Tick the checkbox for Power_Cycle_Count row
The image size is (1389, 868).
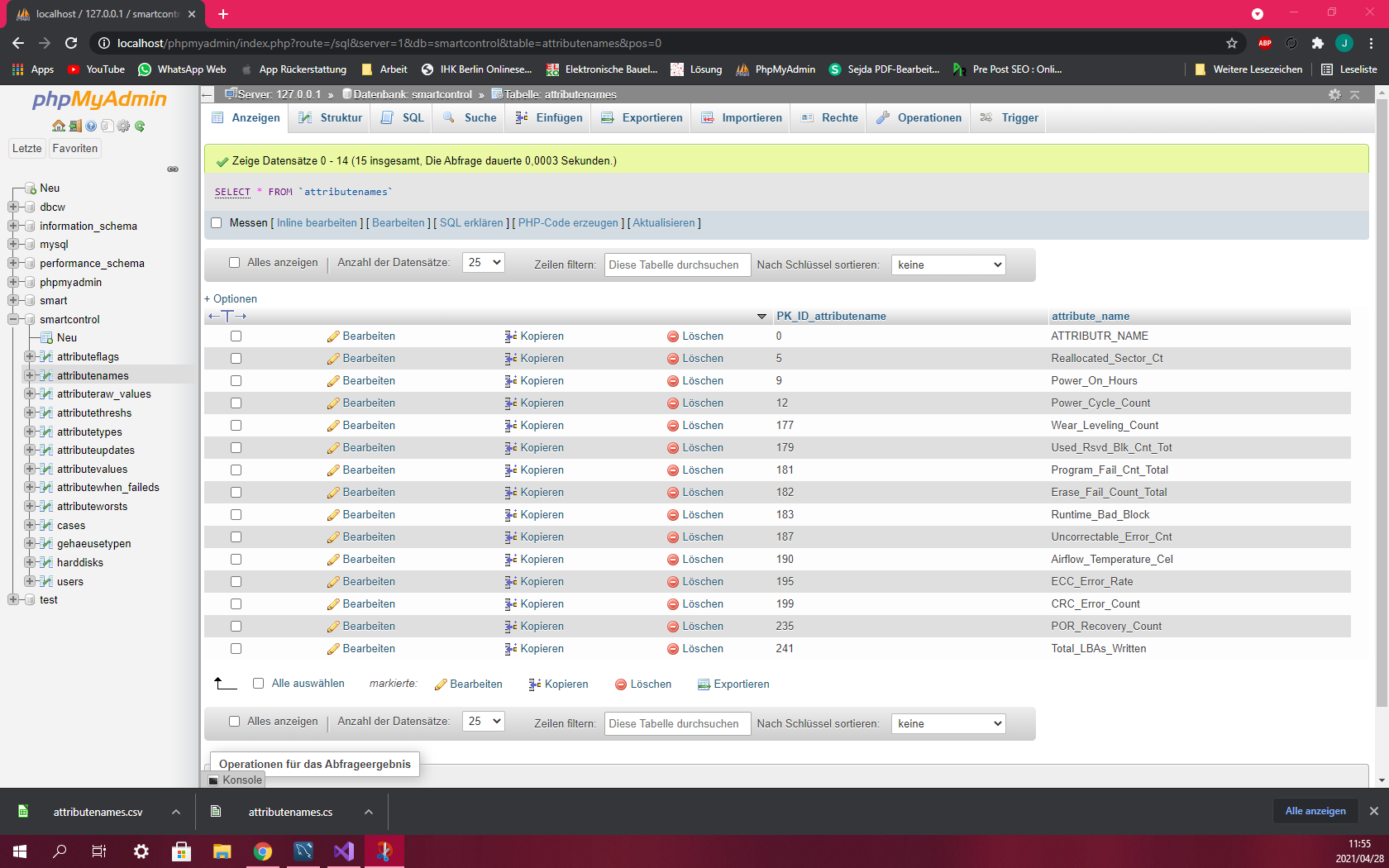coord(236,403)
